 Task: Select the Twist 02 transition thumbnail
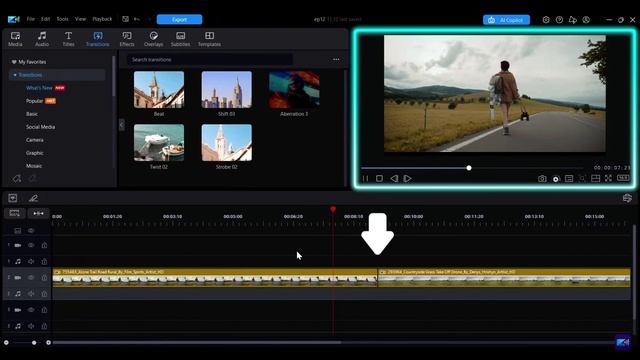point(159,142)
